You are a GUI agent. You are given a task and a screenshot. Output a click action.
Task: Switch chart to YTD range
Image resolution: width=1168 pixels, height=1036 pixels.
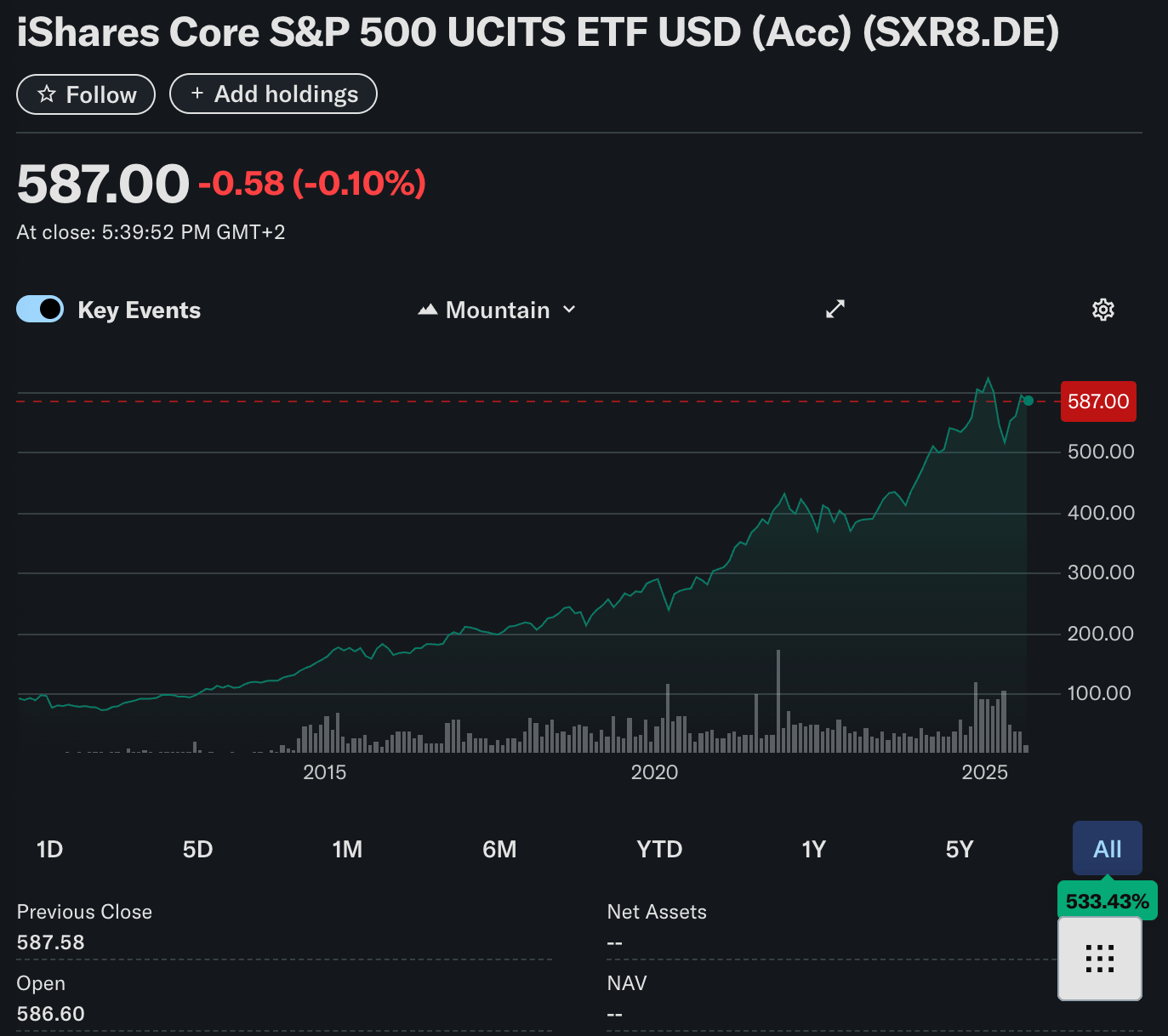tap(659, 849)
